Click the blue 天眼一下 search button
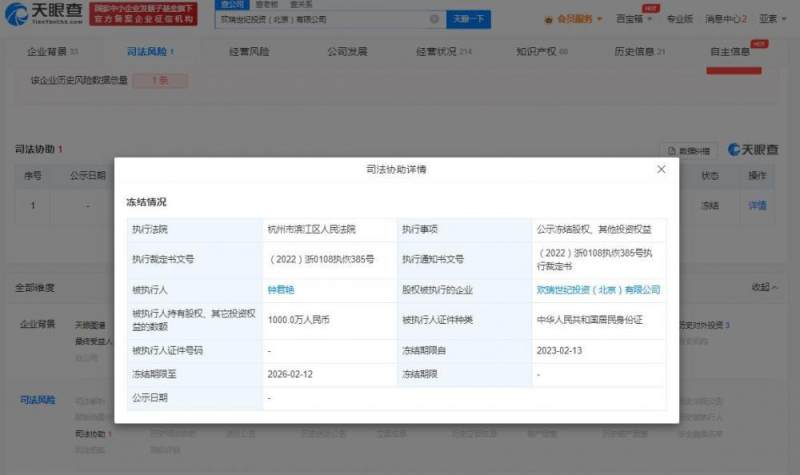Image resolution: width=800 pixels, height=475 pixels. (468, 19)
